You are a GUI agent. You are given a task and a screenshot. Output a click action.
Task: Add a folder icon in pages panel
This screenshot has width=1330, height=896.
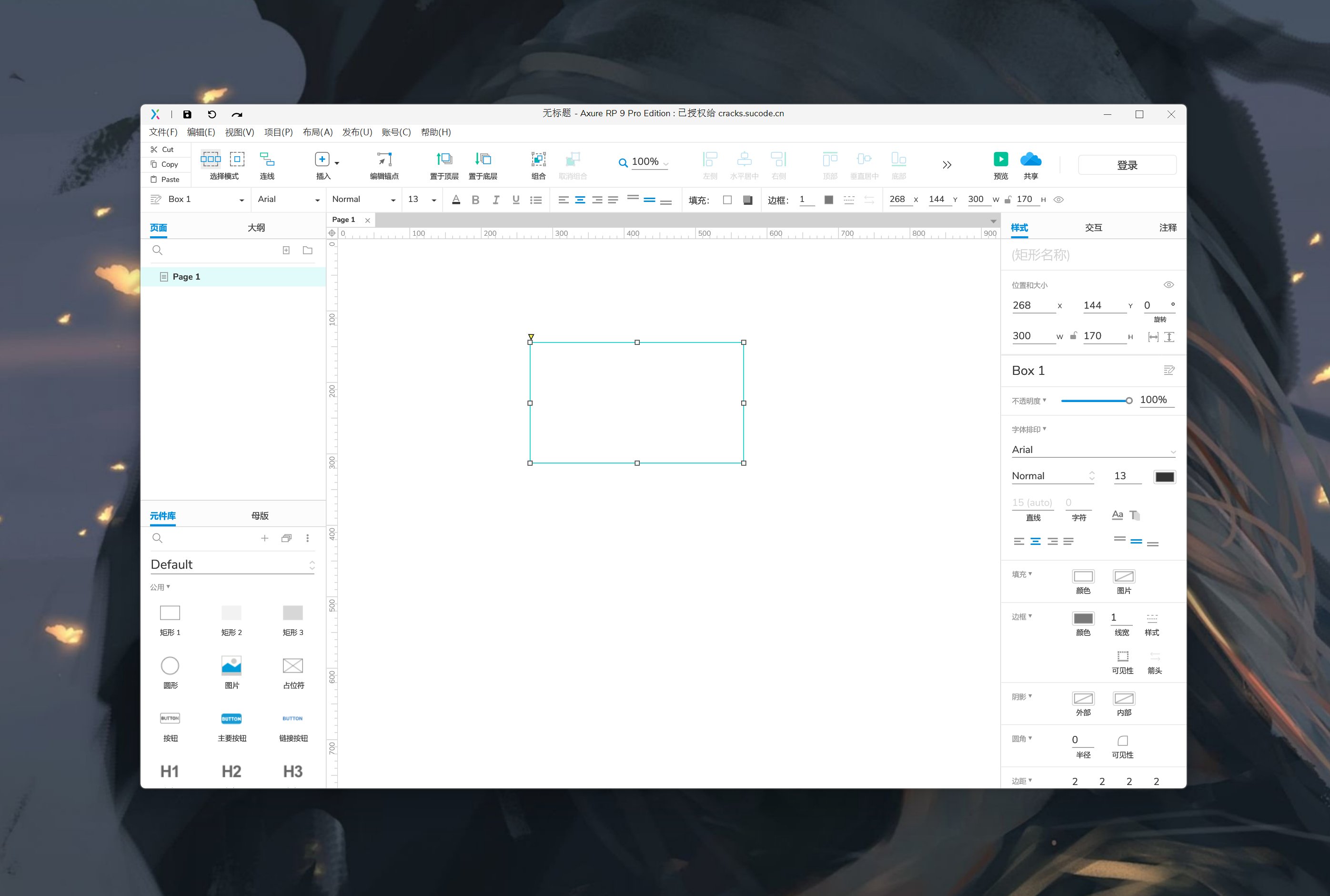307,250
